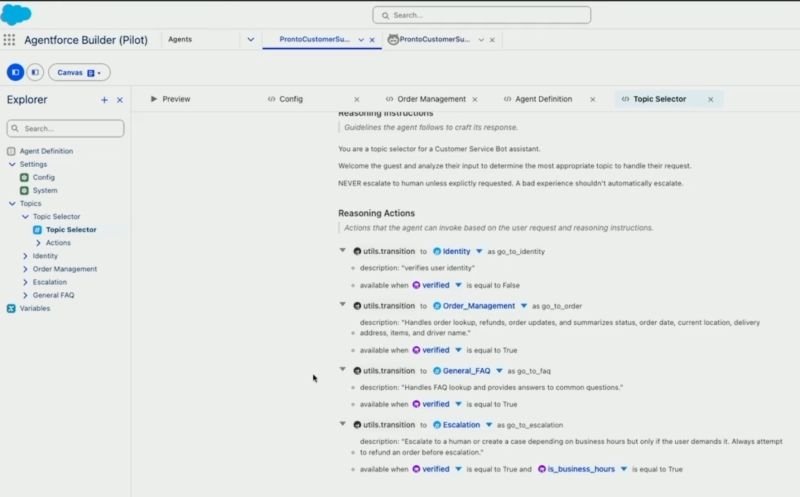Image resolution: width=800 pixels, height=497 pixels.
Task: Open the Escalation topic dropdown
Action: tap(489, 425)
